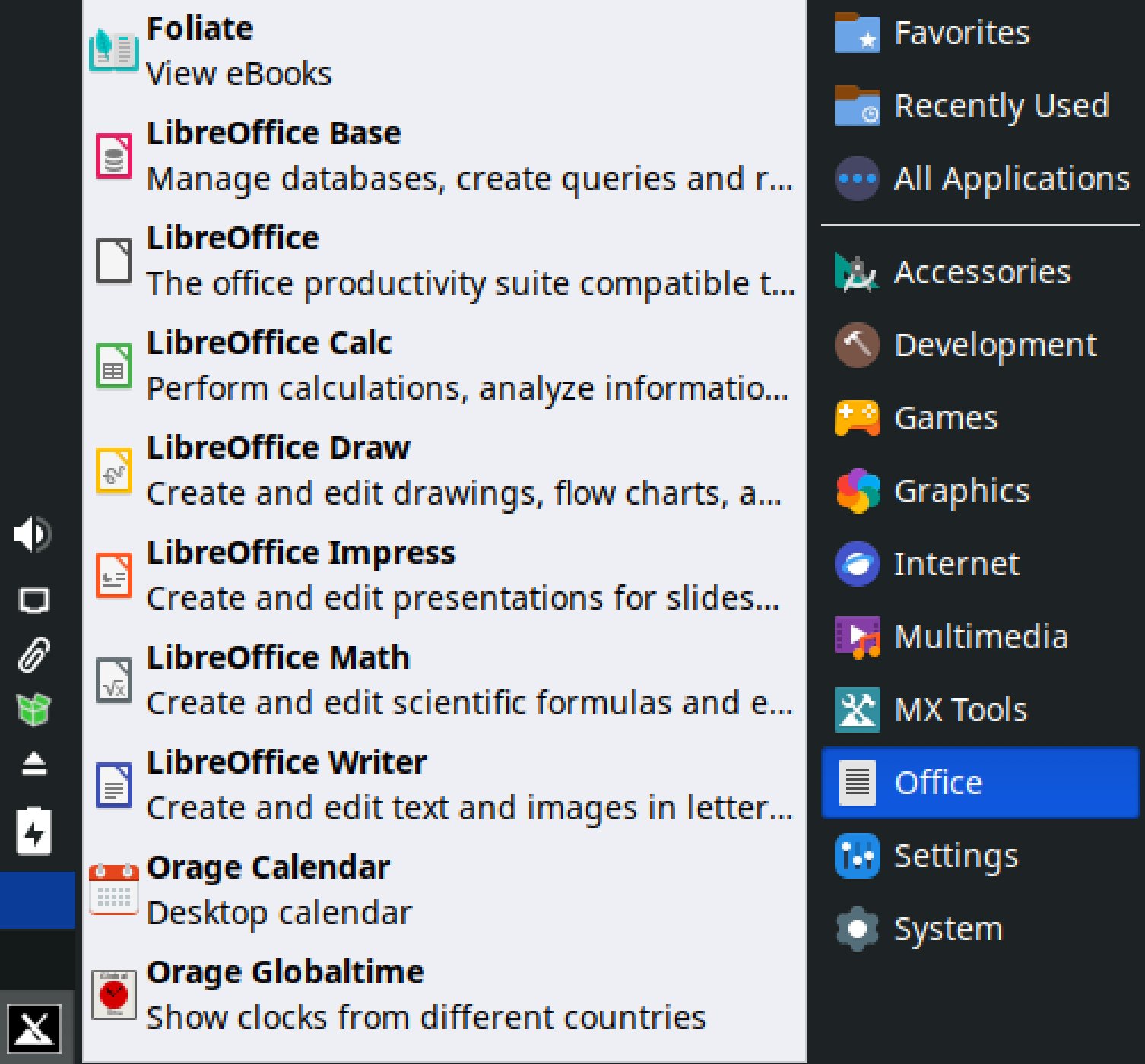This screenshot has height=1064, width=1145.
Task: Click the Accessories category icon
Action: pos(857,272)
